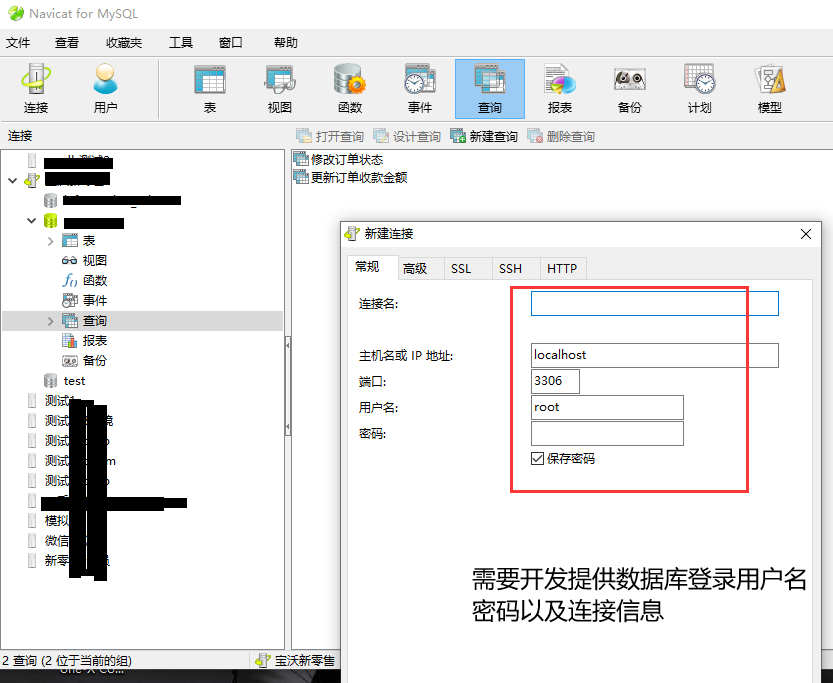
Task: Click the 连接名 input field
Action: click(654, 303)
